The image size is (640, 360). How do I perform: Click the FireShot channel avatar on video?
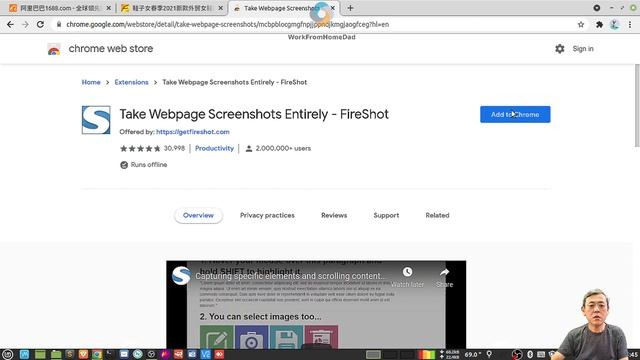[181, 276]
